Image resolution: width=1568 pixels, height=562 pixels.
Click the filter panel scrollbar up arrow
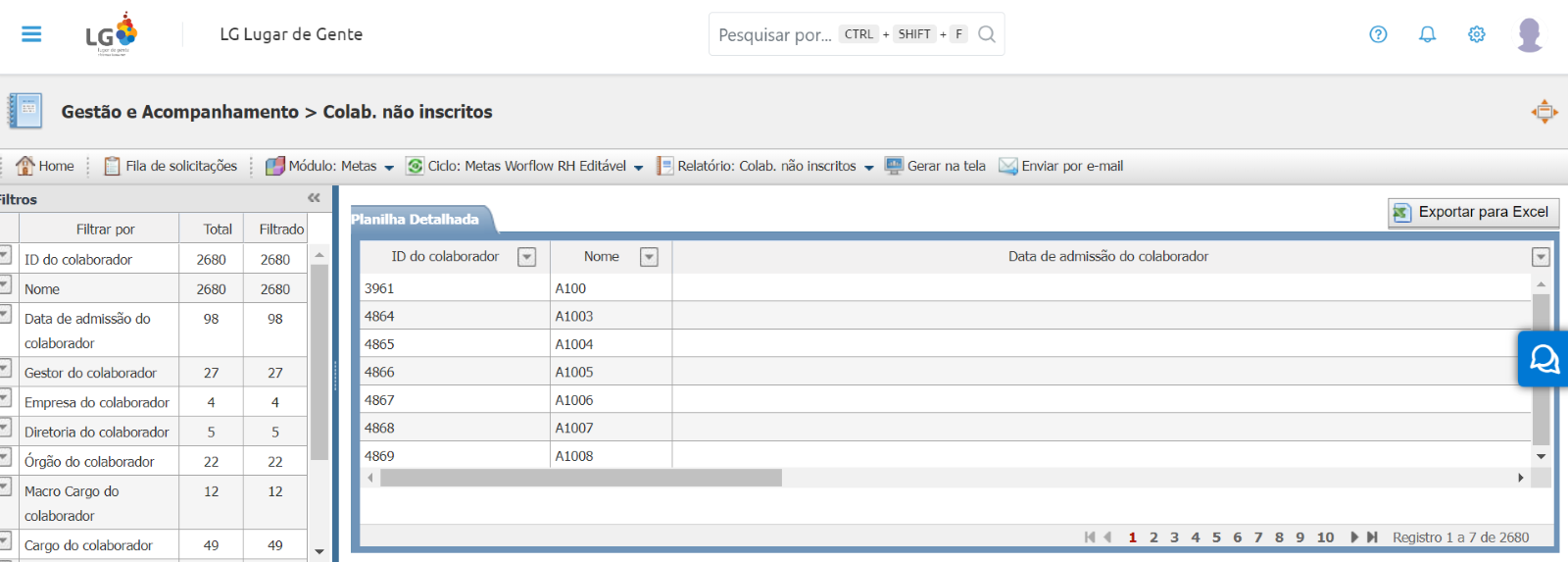(x=319, y=254)
